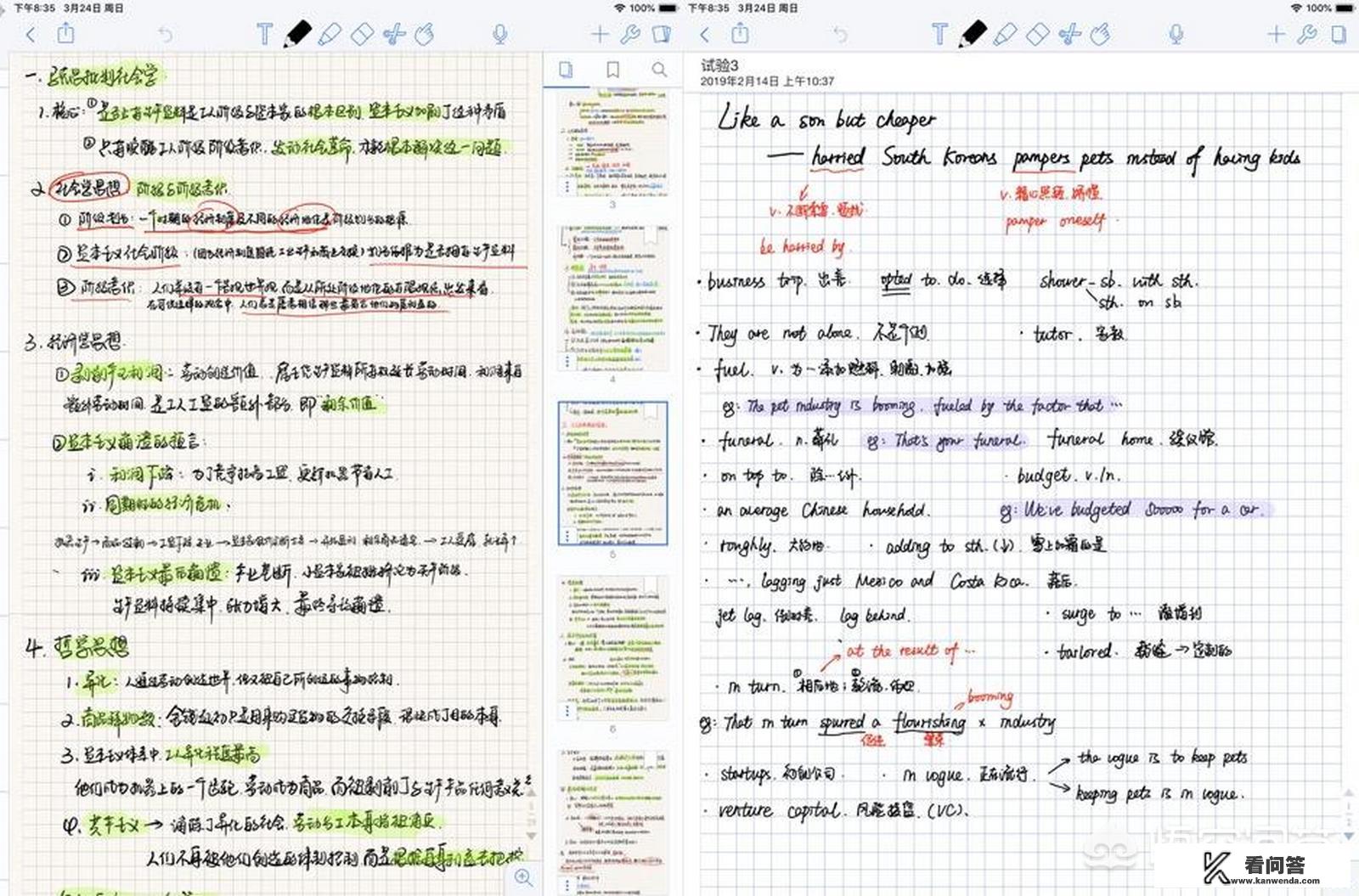Tap the left Wi-Fi status icon
1359x896 pixels.
620,8
